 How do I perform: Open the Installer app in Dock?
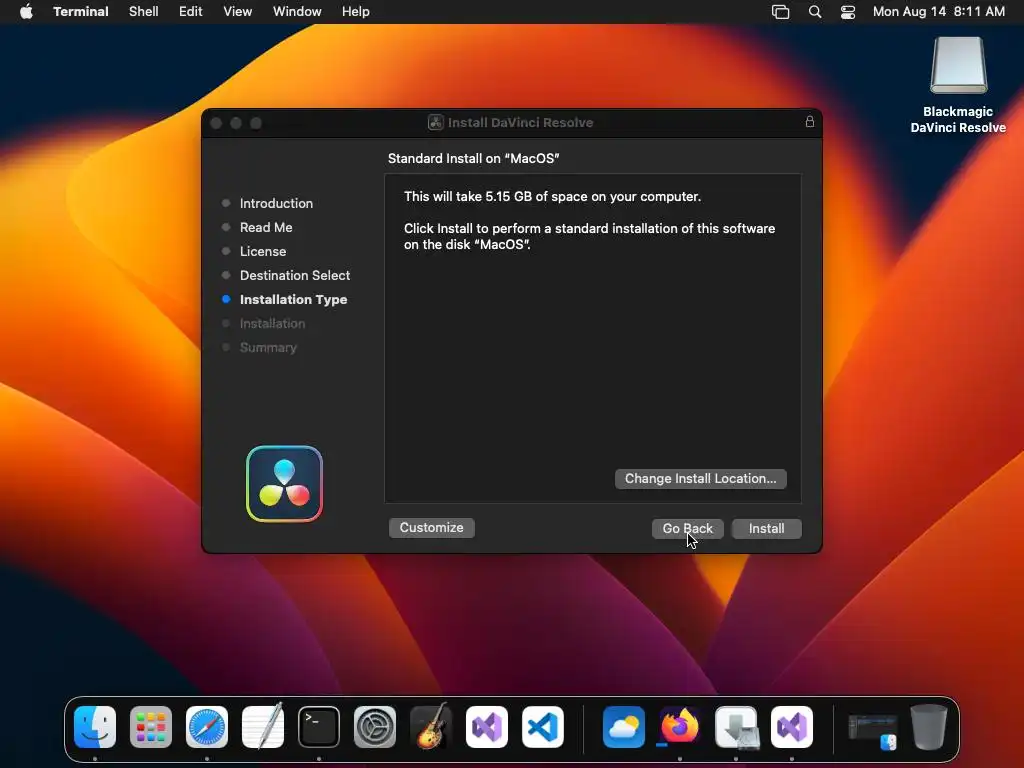tap(736, 727)
